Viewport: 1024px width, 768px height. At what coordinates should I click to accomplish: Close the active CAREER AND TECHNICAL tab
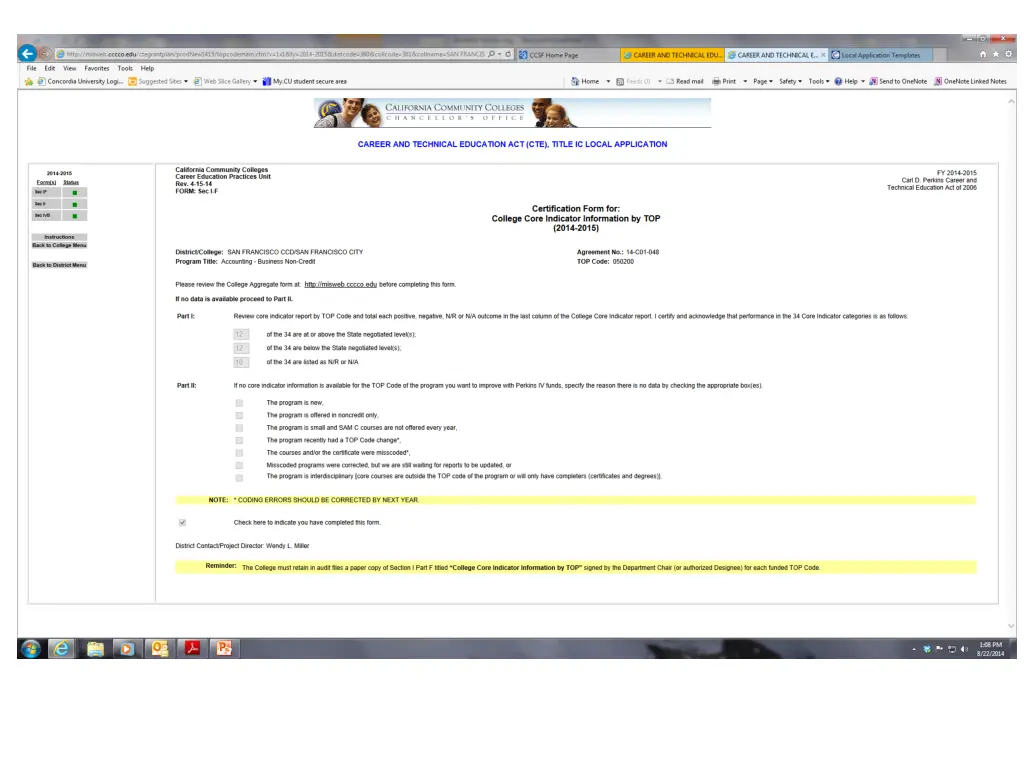click(823, 55)
